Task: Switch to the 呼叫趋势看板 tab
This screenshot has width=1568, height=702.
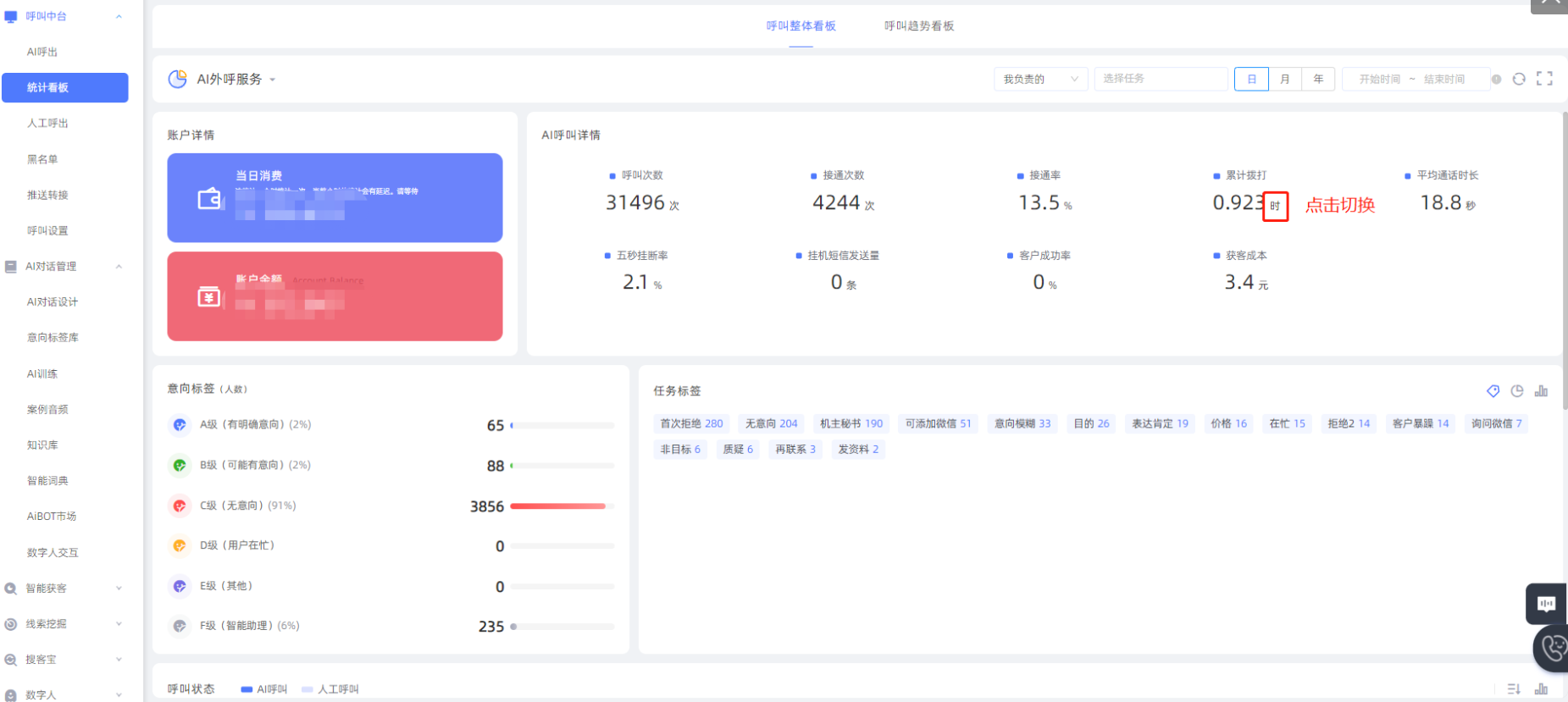Action: point(919,26)
